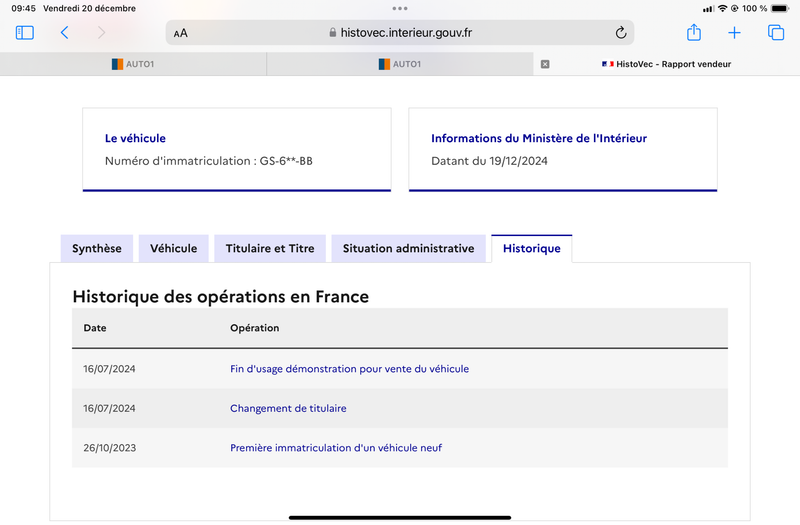
Task: Reload the histovec page
Action: click(620, 33)
